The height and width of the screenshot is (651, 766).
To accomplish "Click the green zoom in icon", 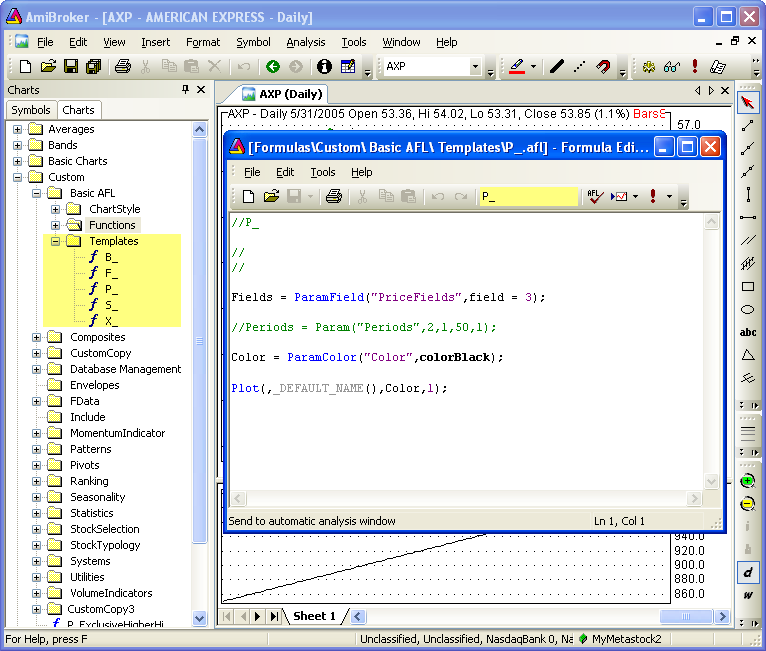I will pyautogui.click(x=747, y=481).
